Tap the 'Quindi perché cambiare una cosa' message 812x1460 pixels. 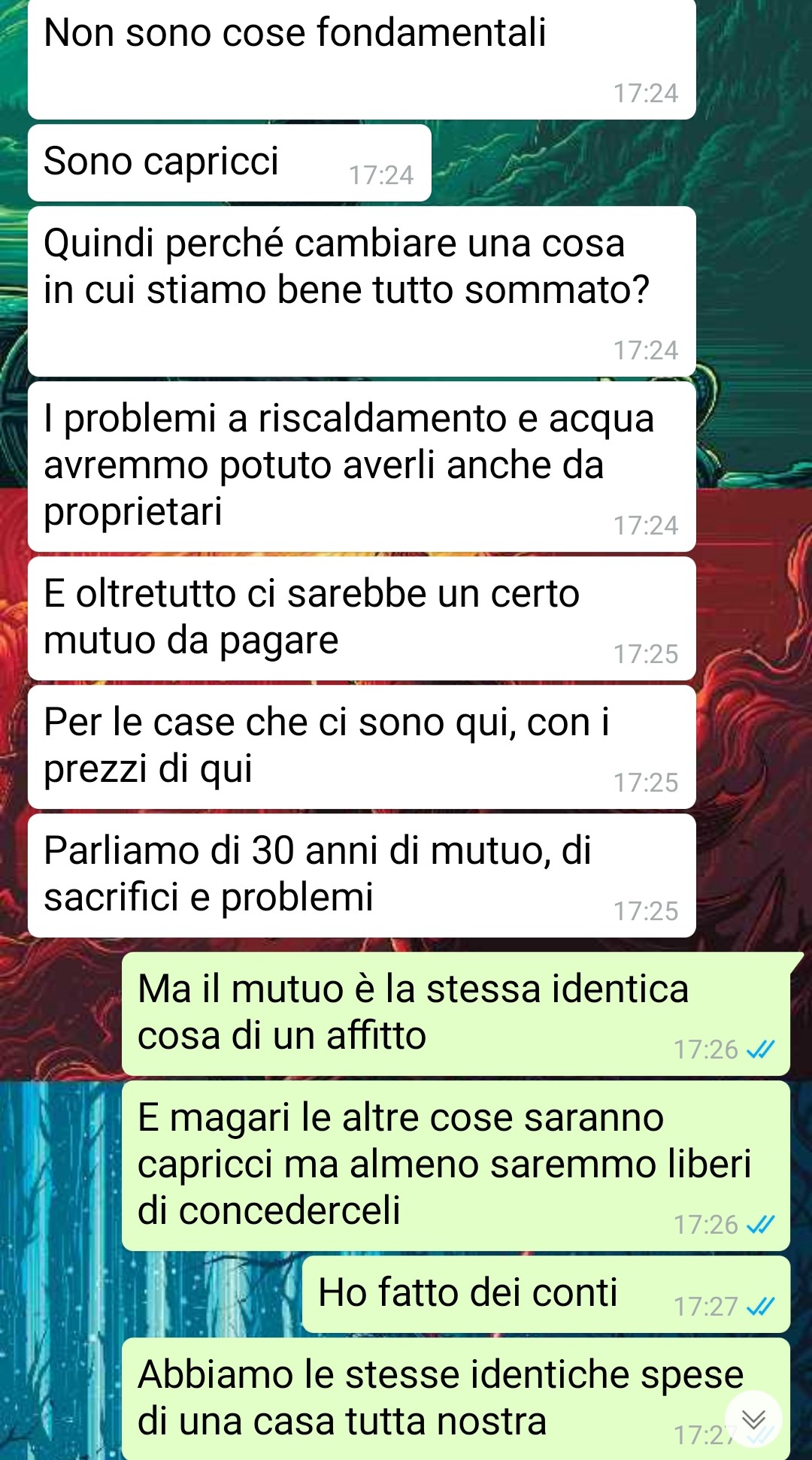pyautogui.click(x=362, y=291)
